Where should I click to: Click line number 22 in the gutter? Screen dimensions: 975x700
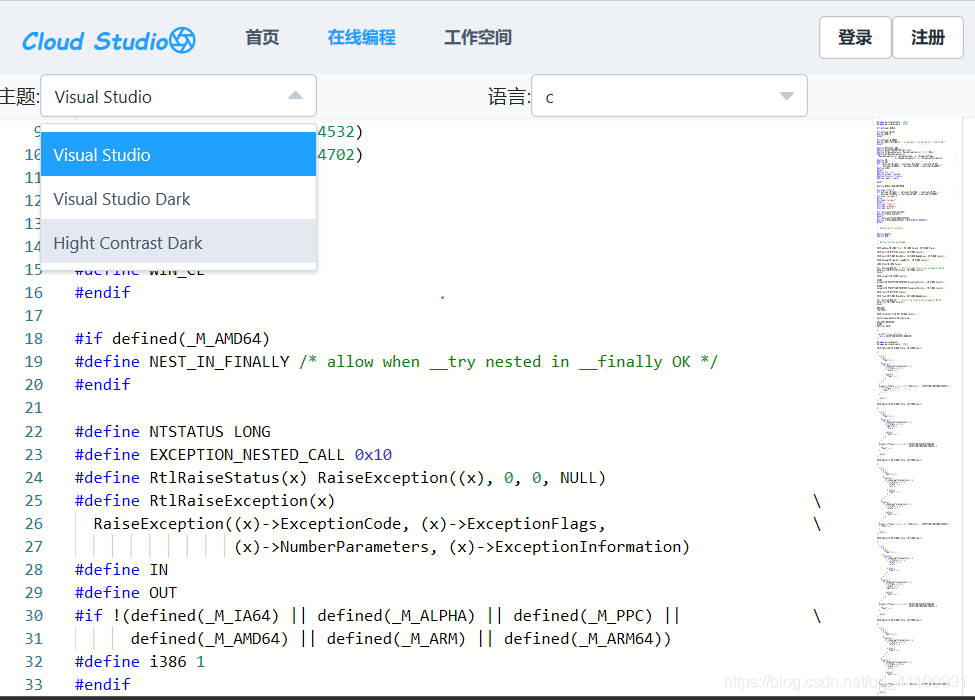(34, 431)
